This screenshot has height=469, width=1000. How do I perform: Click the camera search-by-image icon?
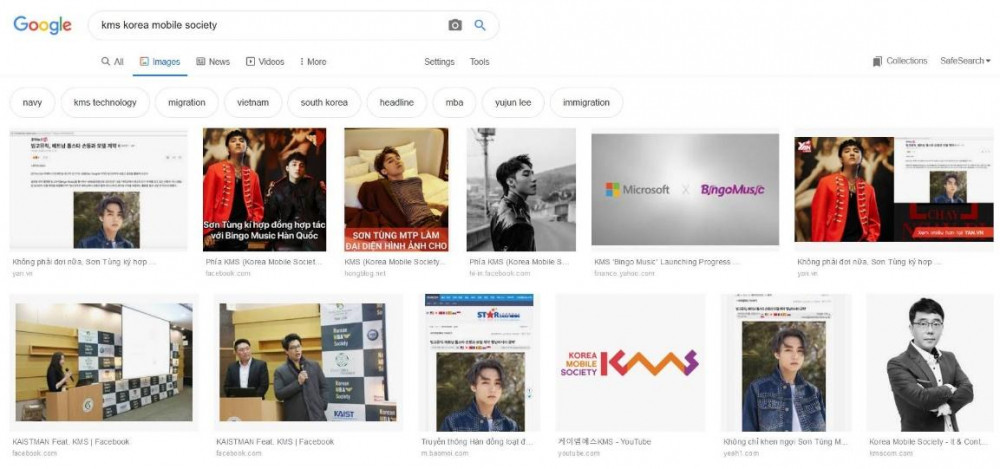coord(455,25)
